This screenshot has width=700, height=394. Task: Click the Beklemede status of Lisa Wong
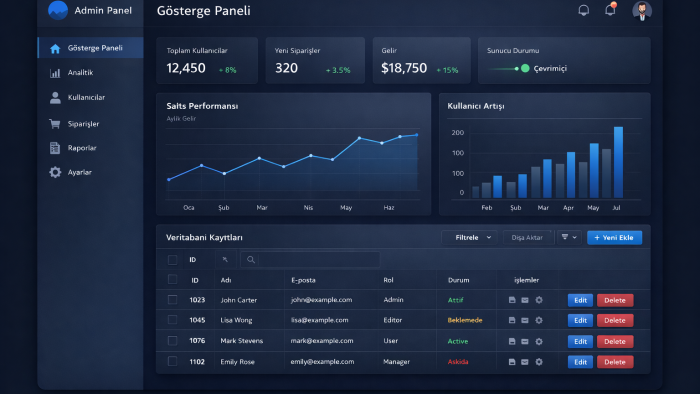[465, 320]
